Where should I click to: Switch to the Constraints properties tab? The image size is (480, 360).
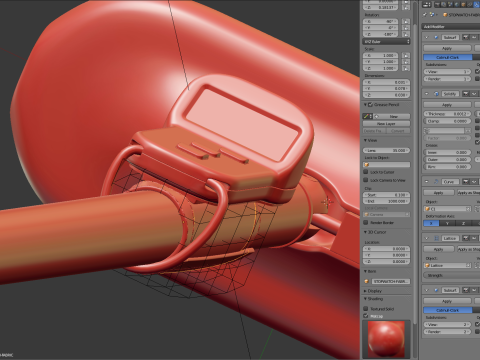point(470,4)
